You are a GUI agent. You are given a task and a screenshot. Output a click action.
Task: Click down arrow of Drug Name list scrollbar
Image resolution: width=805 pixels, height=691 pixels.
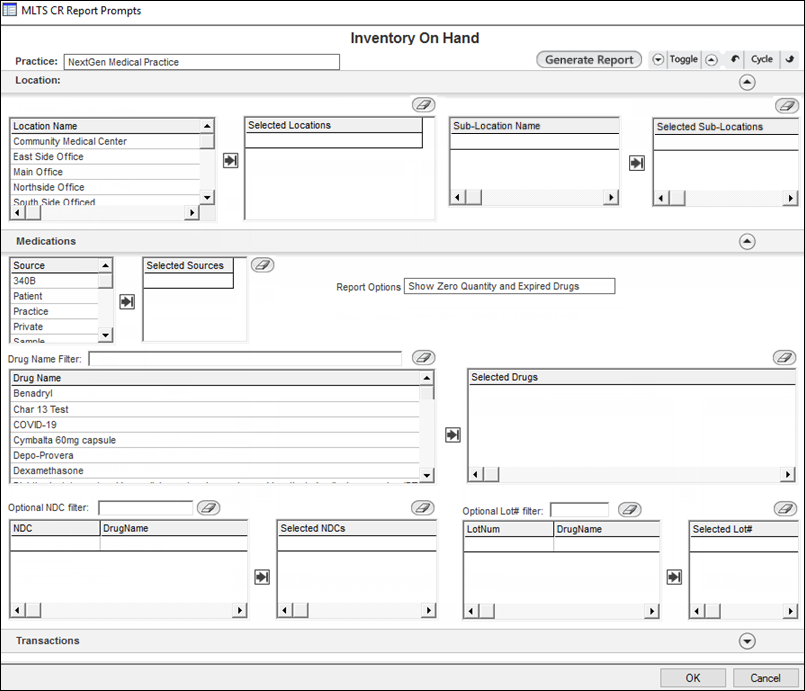point(427,475)
